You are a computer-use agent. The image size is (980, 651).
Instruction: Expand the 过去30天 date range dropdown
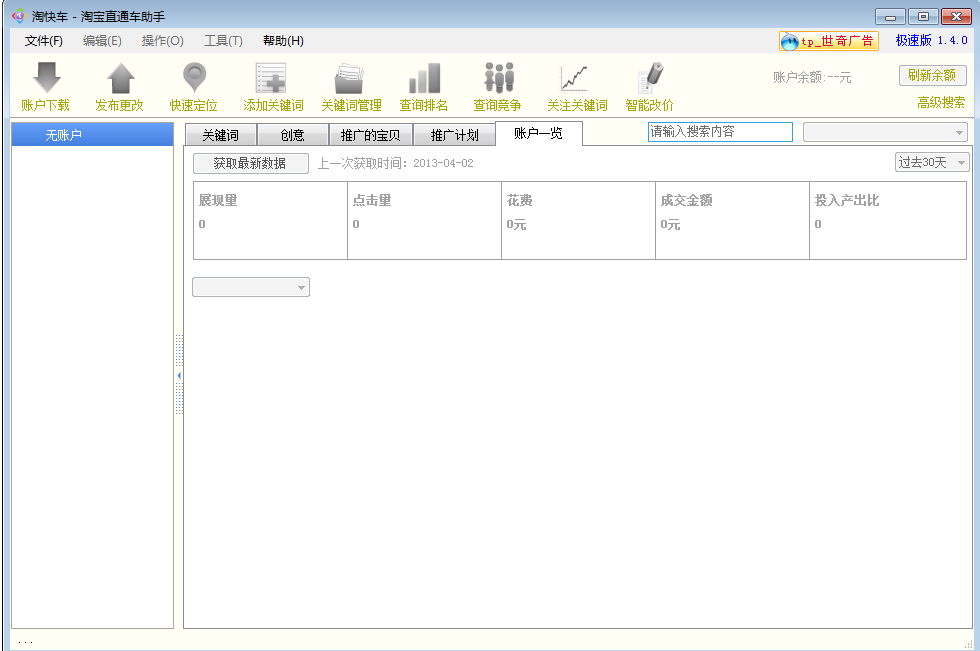click(931, 162)
